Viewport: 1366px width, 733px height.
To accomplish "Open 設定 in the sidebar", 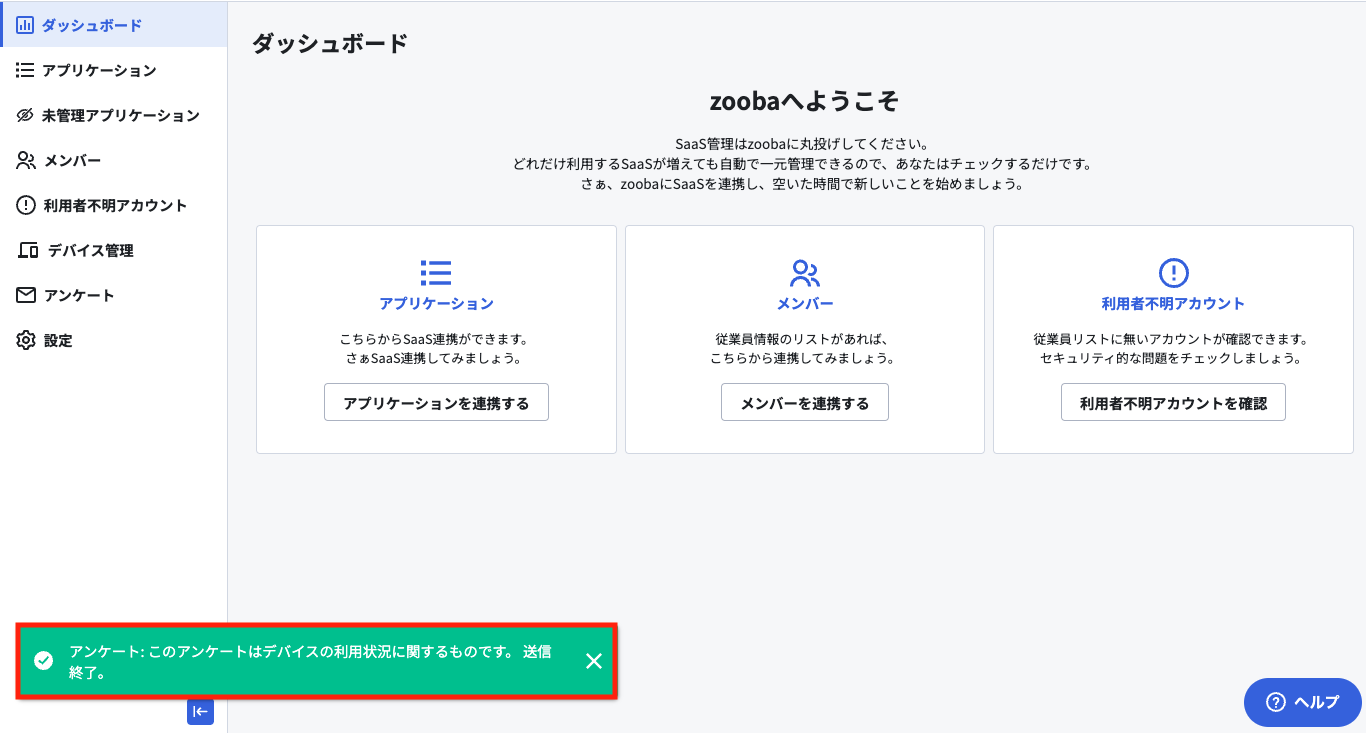I will [x=114, y=340].
